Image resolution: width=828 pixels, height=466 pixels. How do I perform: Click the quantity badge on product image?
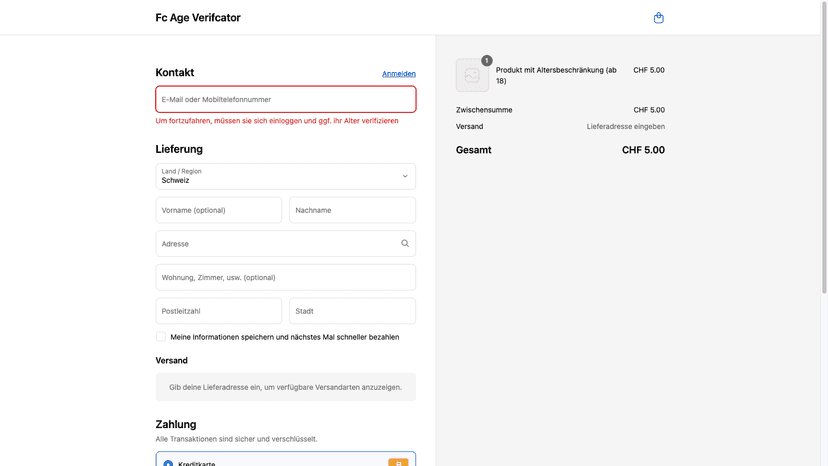click(x=487, y=61)
